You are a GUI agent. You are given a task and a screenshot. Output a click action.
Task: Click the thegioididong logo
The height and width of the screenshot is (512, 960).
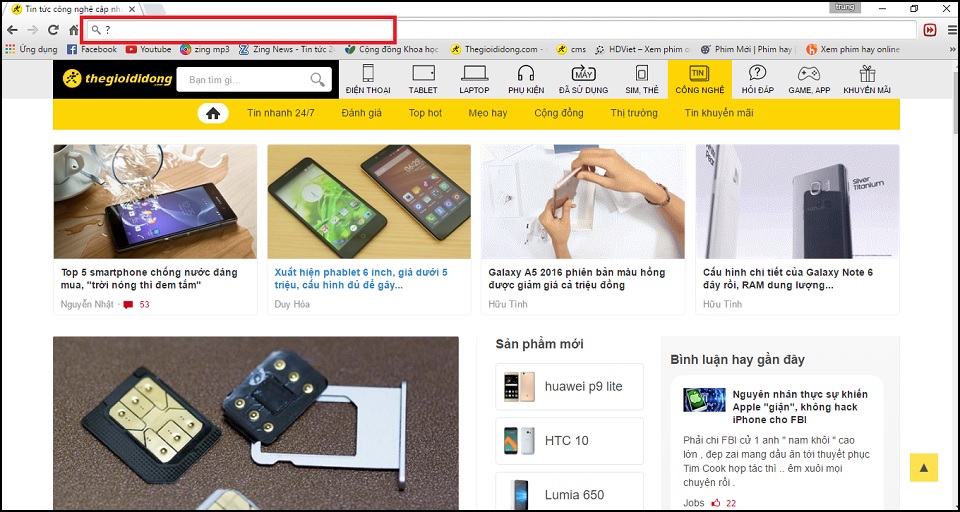(x=117, y=78)
